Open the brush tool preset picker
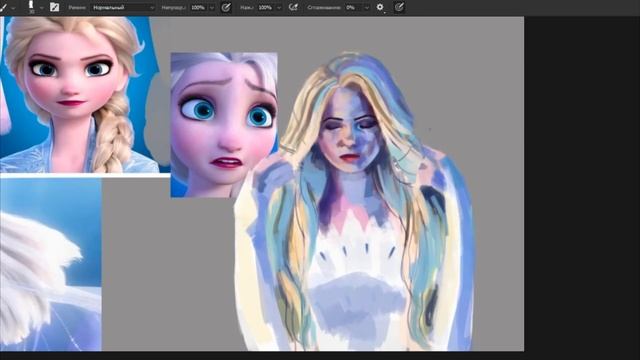This screenshot has width=640, height=360. pos(3,7)
